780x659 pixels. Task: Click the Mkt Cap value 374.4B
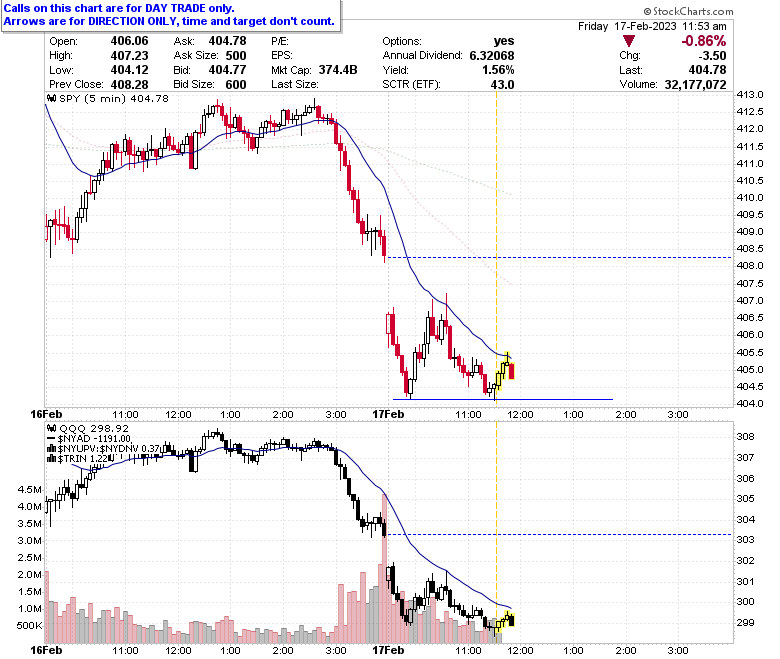(x=338, y=70)
